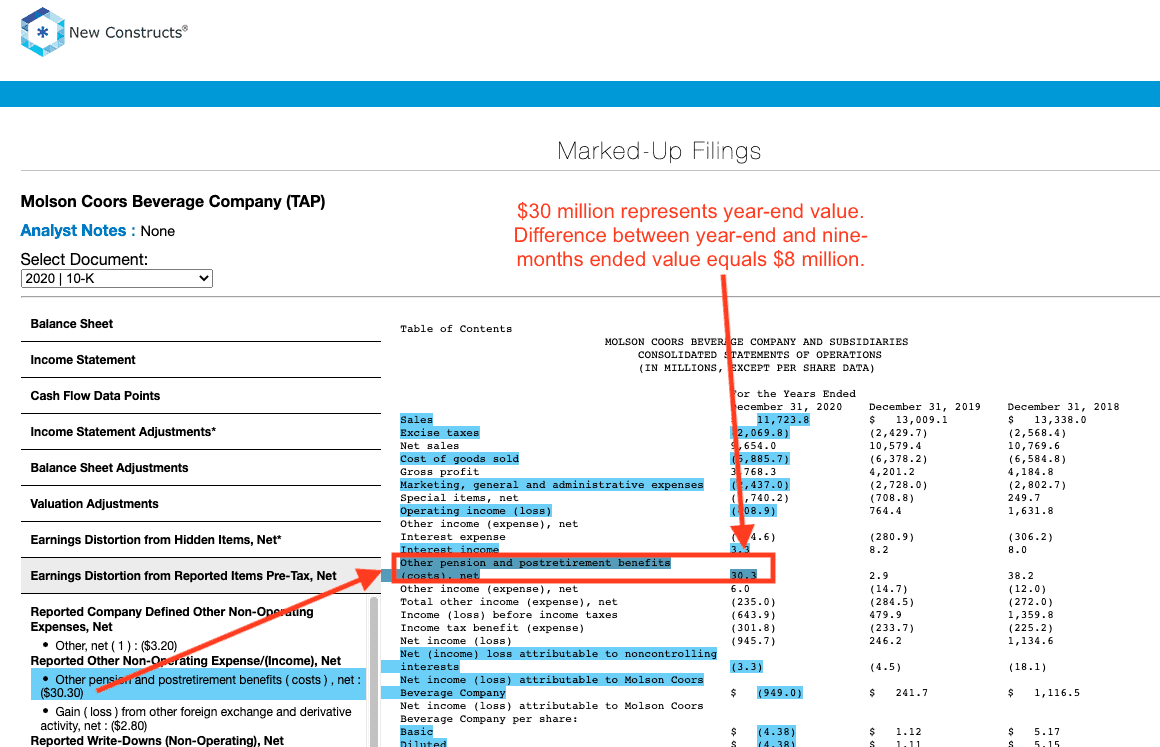
Task: Click highlighted Interest income line item
Action: [450, 550]
